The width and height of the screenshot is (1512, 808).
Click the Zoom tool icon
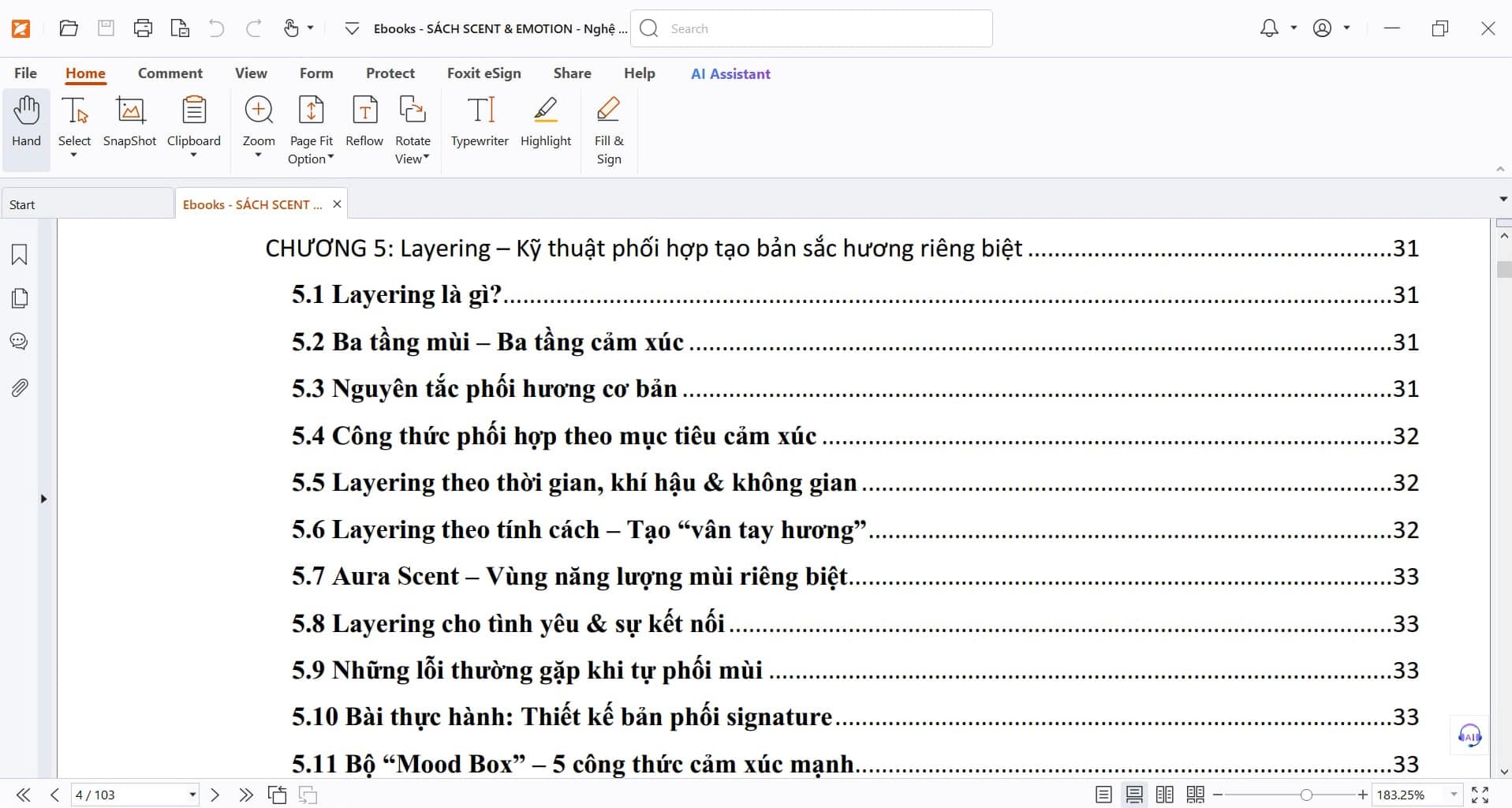coord(259,109)
